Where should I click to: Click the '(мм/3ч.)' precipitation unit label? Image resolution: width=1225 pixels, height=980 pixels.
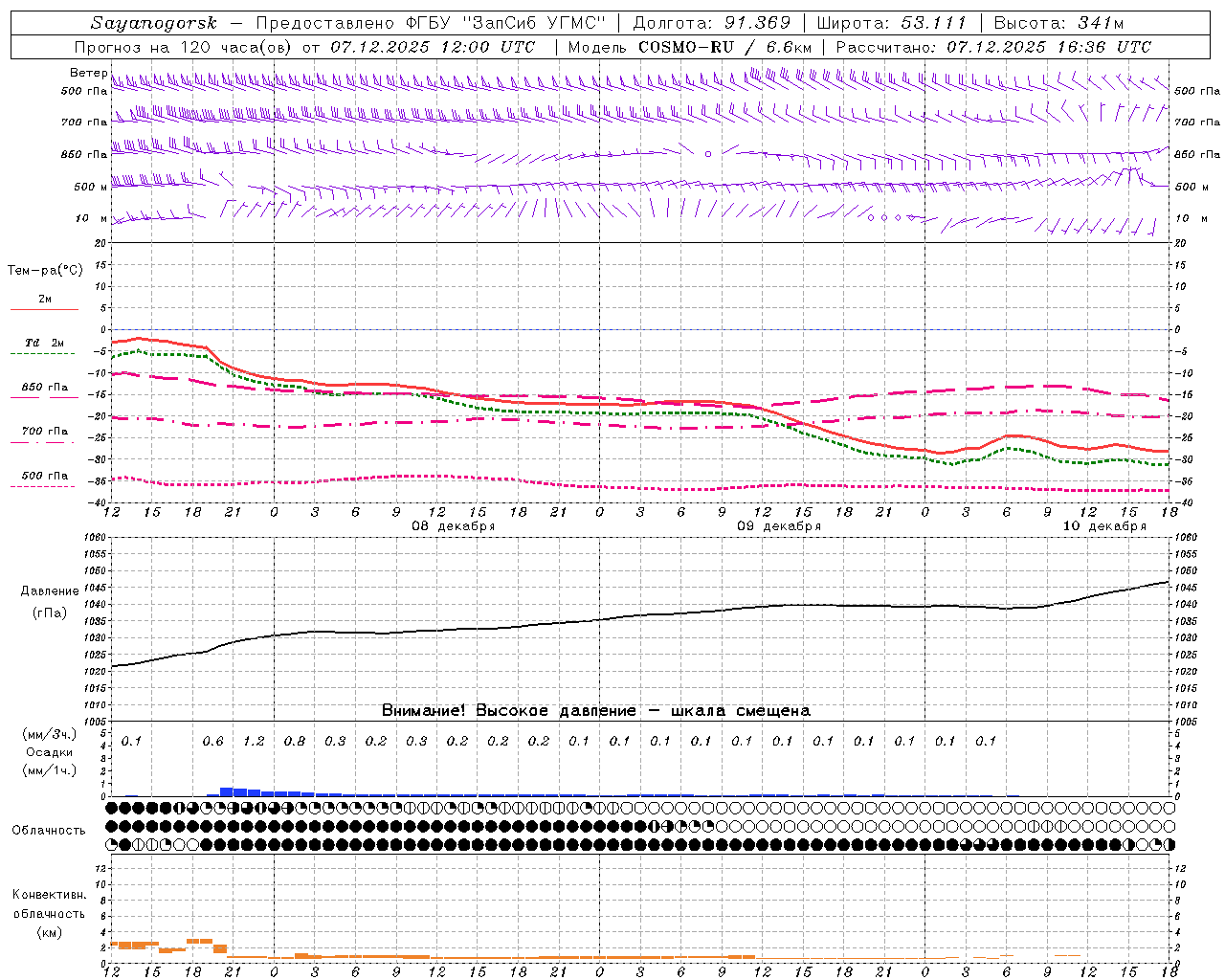pyautogui.click(x=51, y=734)
